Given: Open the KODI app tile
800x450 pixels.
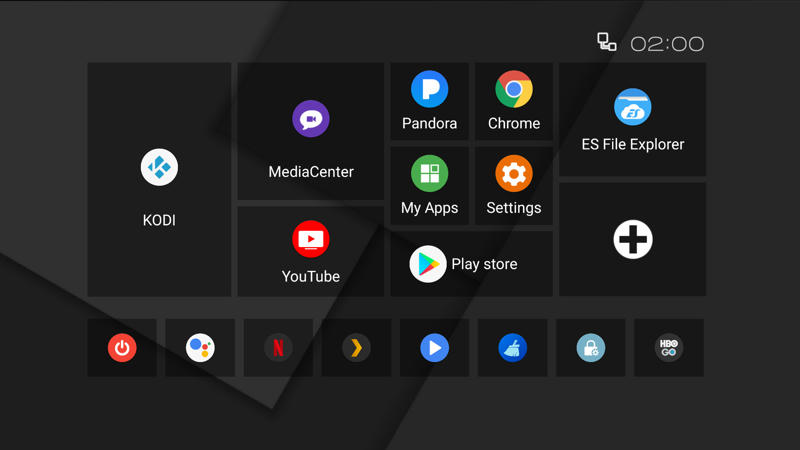Looking at the screenshot, I should [159, 180].
